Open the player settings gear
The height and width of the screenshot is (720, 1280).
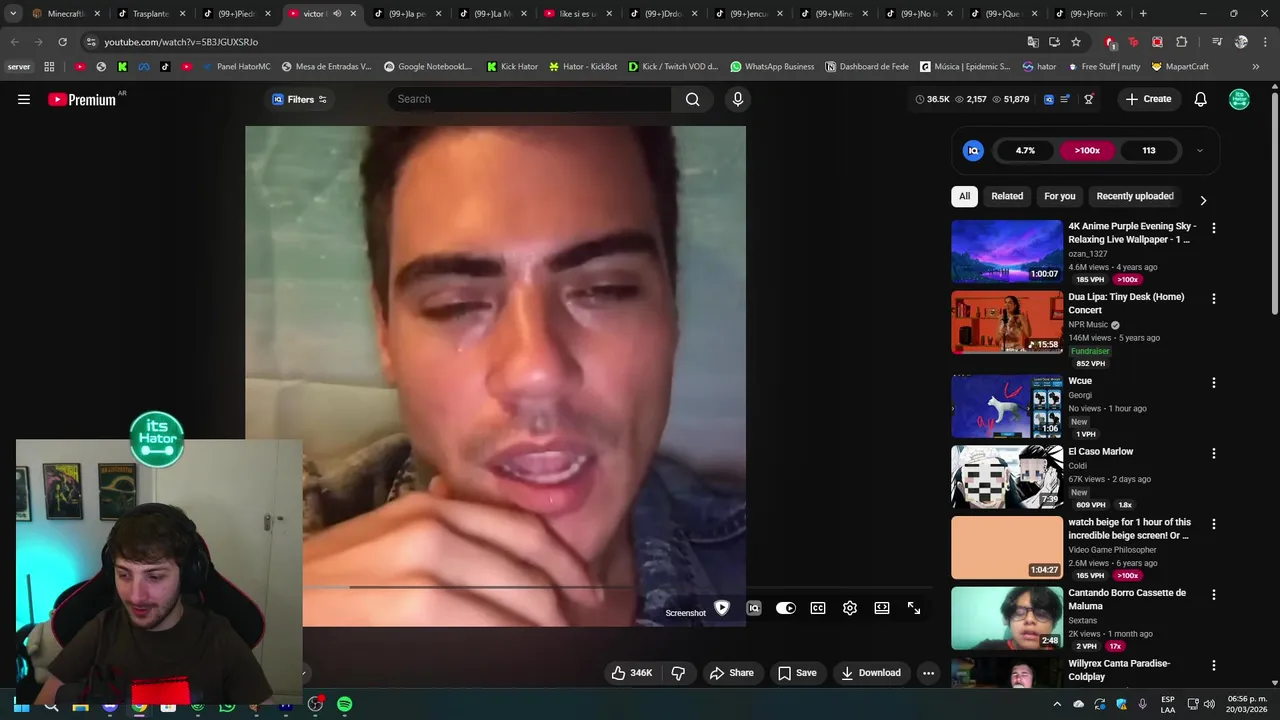click(x=850, y=608)
